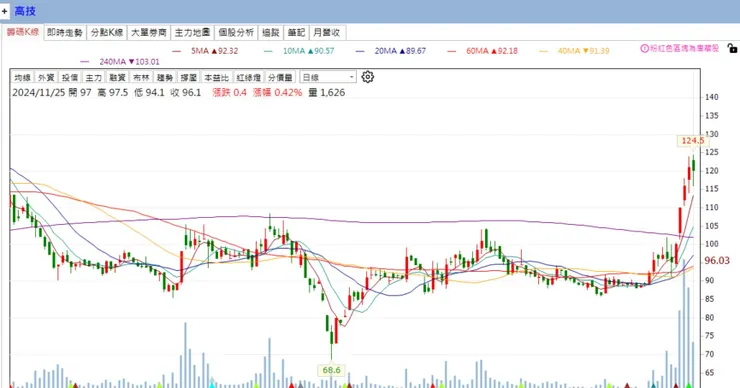Toggle the 趨勢 trend button
Viewport: 740px width, 388px height.
pyautogui.click(x=165, y=77)
